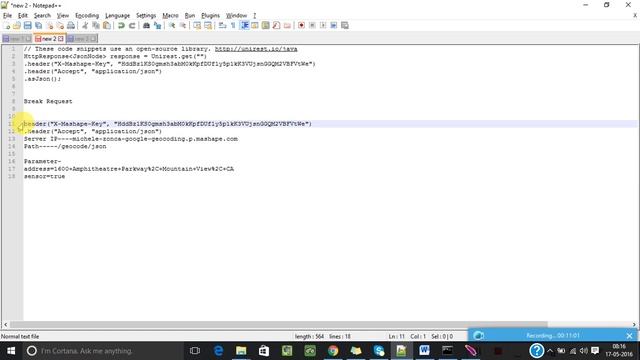640x360 pixels.
Task: Open the Search menu
Action: [42, 16]
